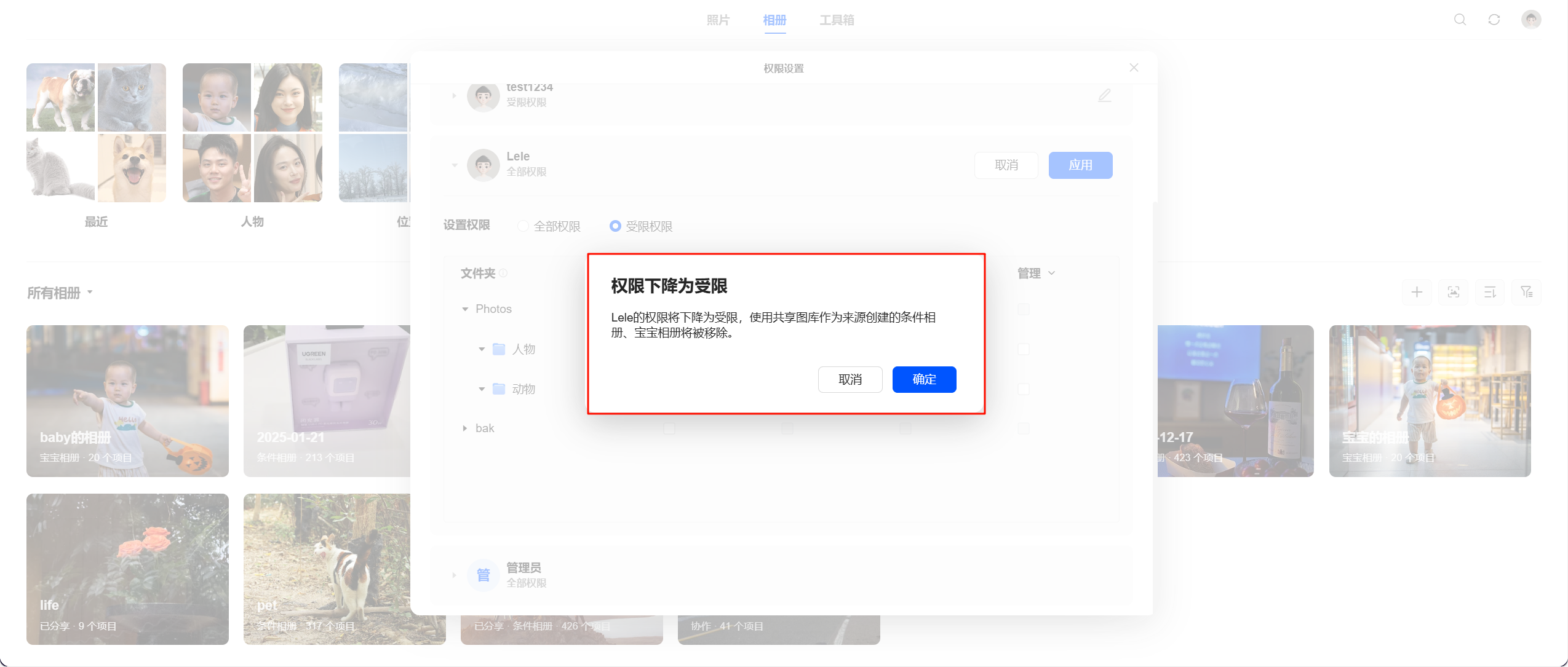Click the filter funnel icon
This screenshot has width=1568, height=667.
pos(1526,292)
